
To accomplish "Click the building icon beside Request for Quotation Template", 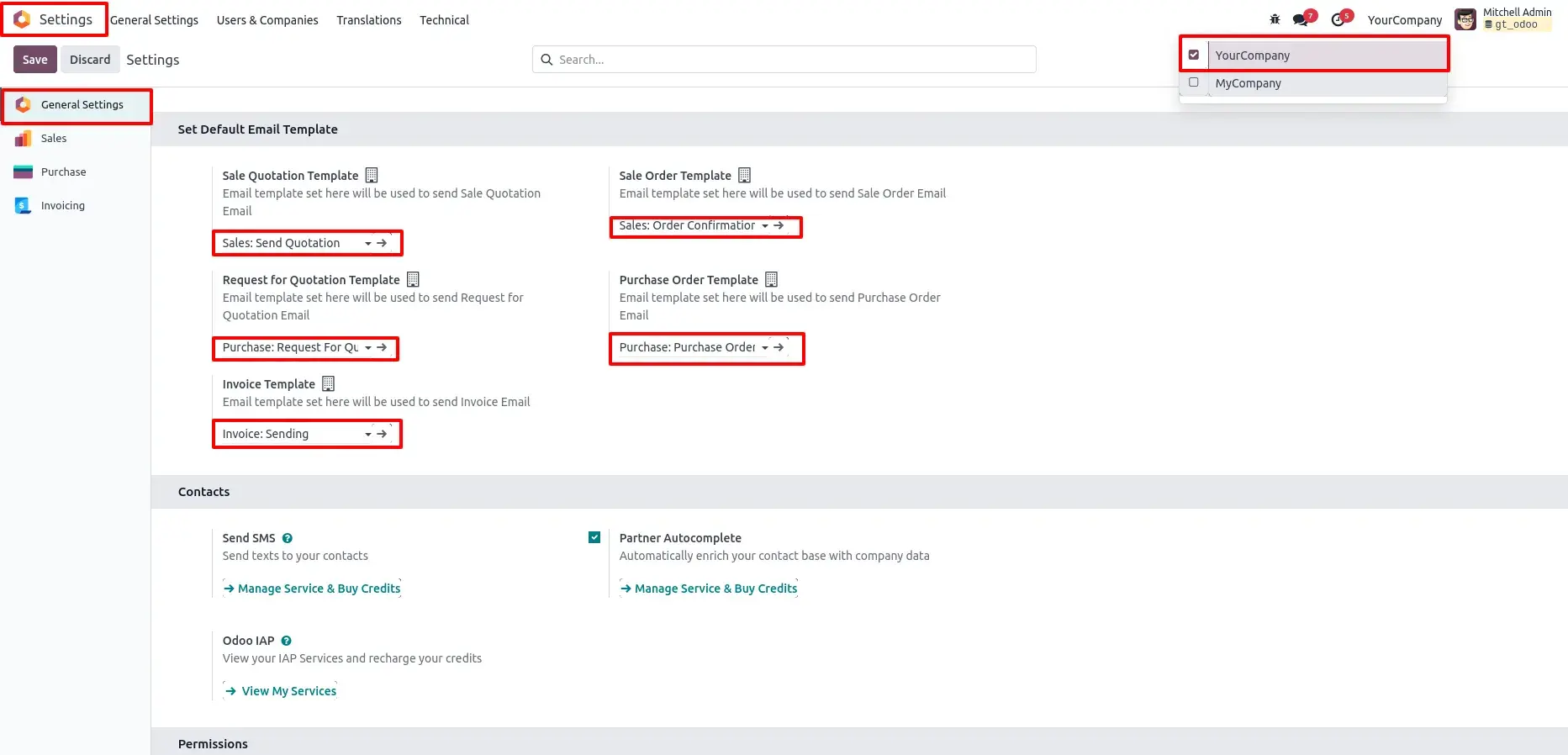I will click(x=413, y=279).
